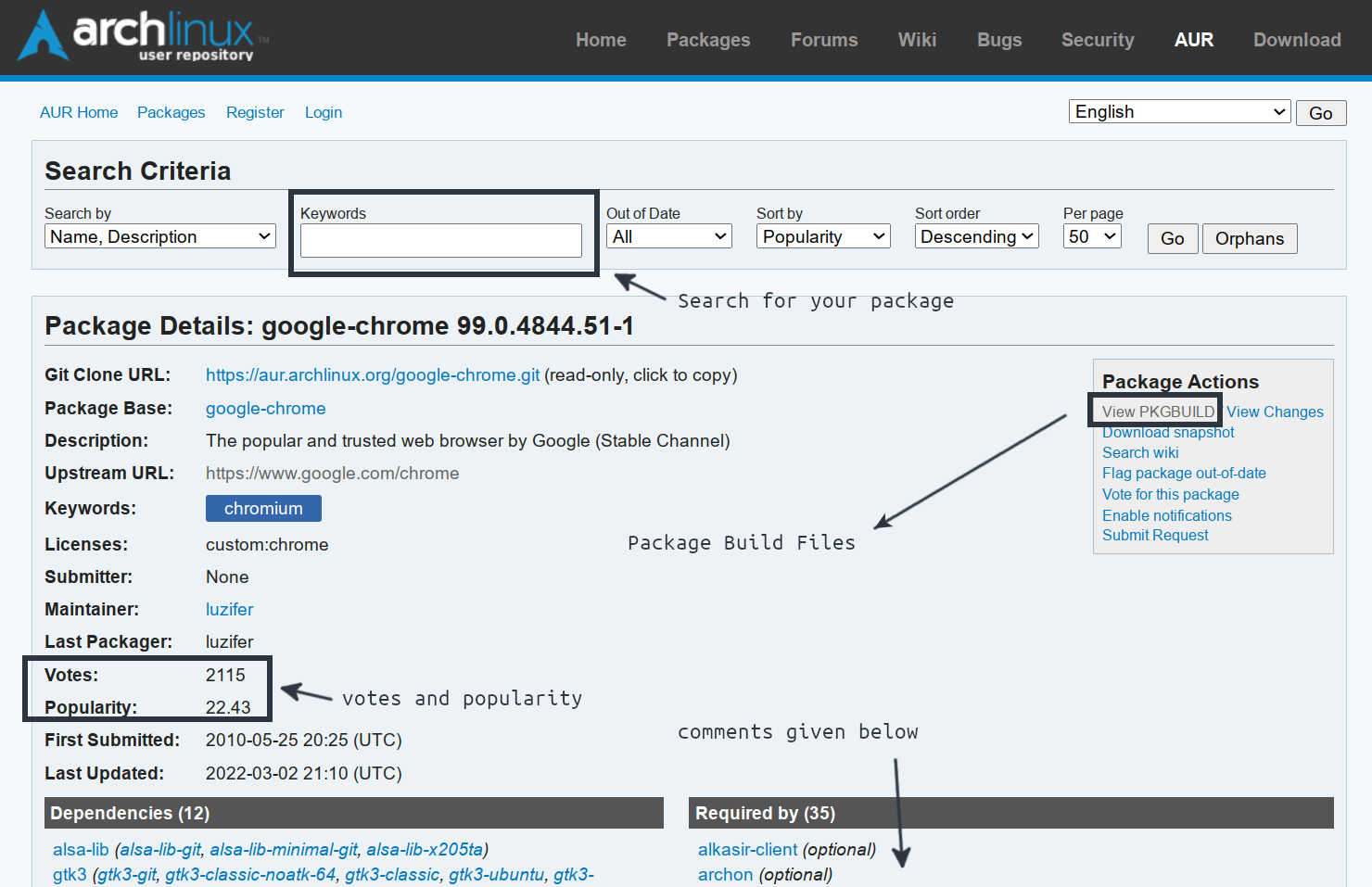Open the alsa-lib-x205ta link
1372x887 pixels.
click(425, 849)
